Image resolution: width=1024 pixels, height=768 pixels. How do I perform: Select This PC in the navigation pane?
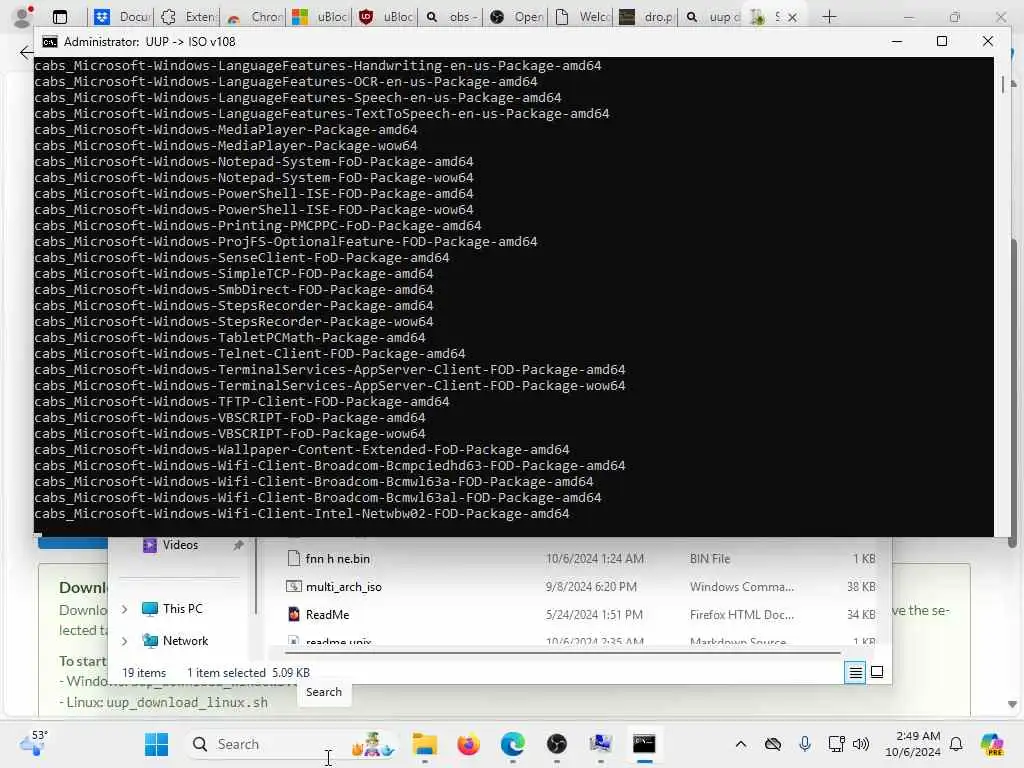click(x=174, y=609)
